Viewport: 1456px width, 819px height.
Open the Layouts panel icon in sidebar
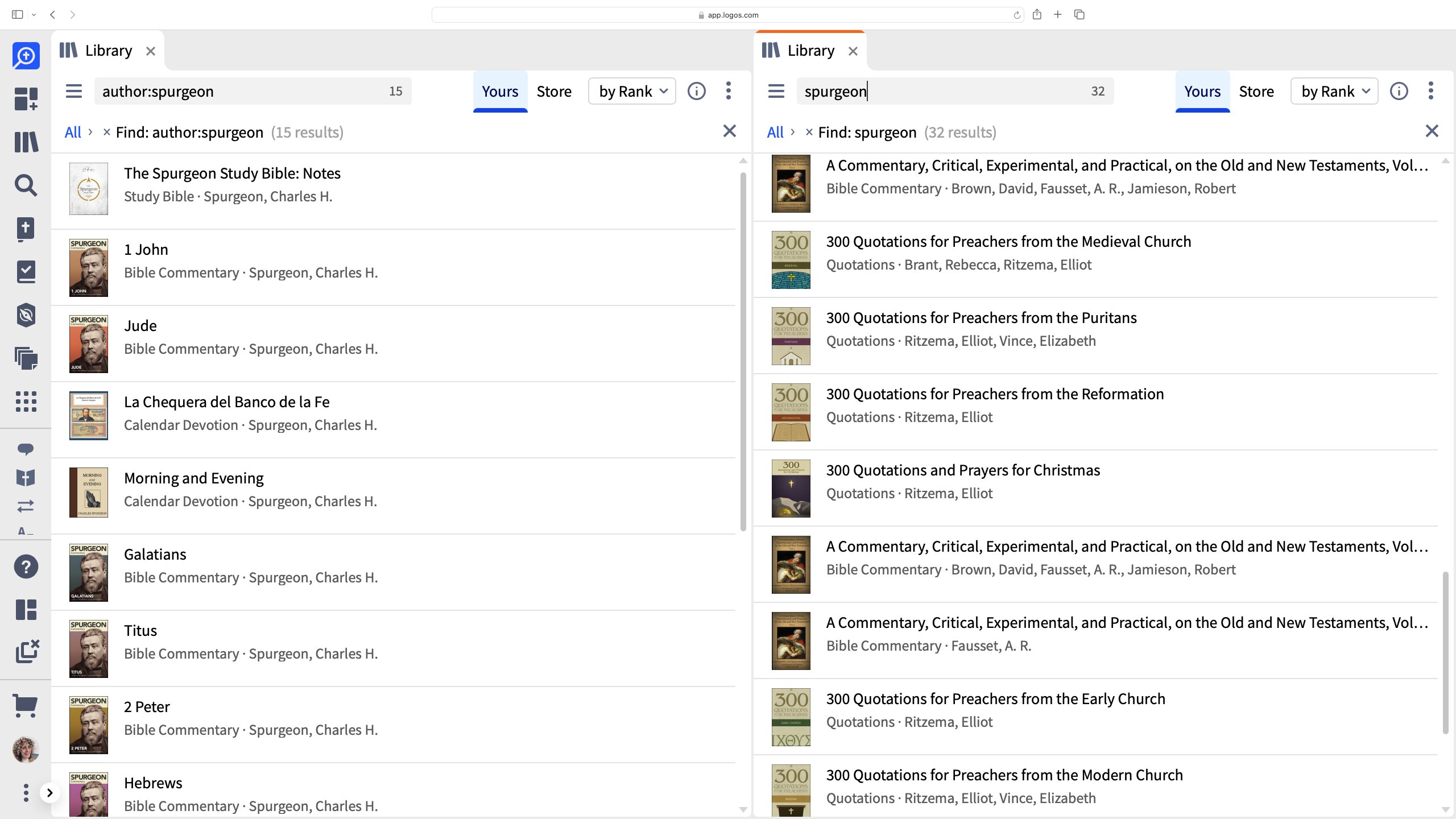tap(26, 610)
